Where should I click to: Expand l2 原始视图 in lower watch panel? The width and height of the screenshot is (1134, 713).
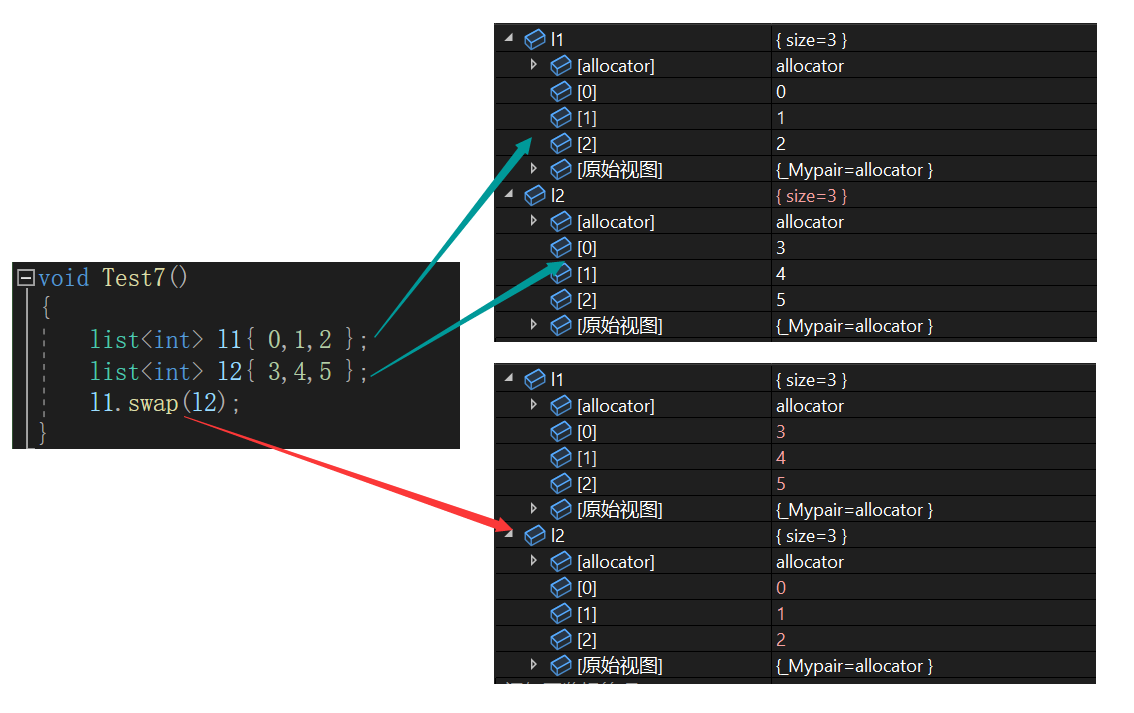534,665
